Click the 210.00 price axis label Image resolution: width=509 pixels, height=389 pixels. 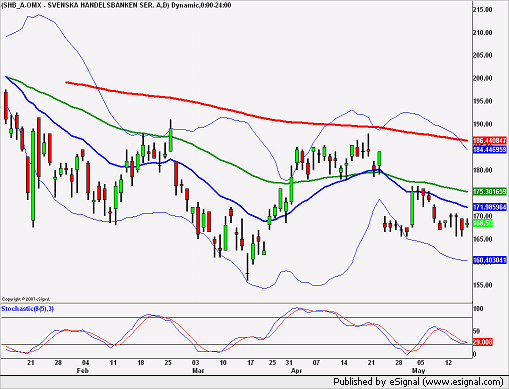click(x=482, y=33)
